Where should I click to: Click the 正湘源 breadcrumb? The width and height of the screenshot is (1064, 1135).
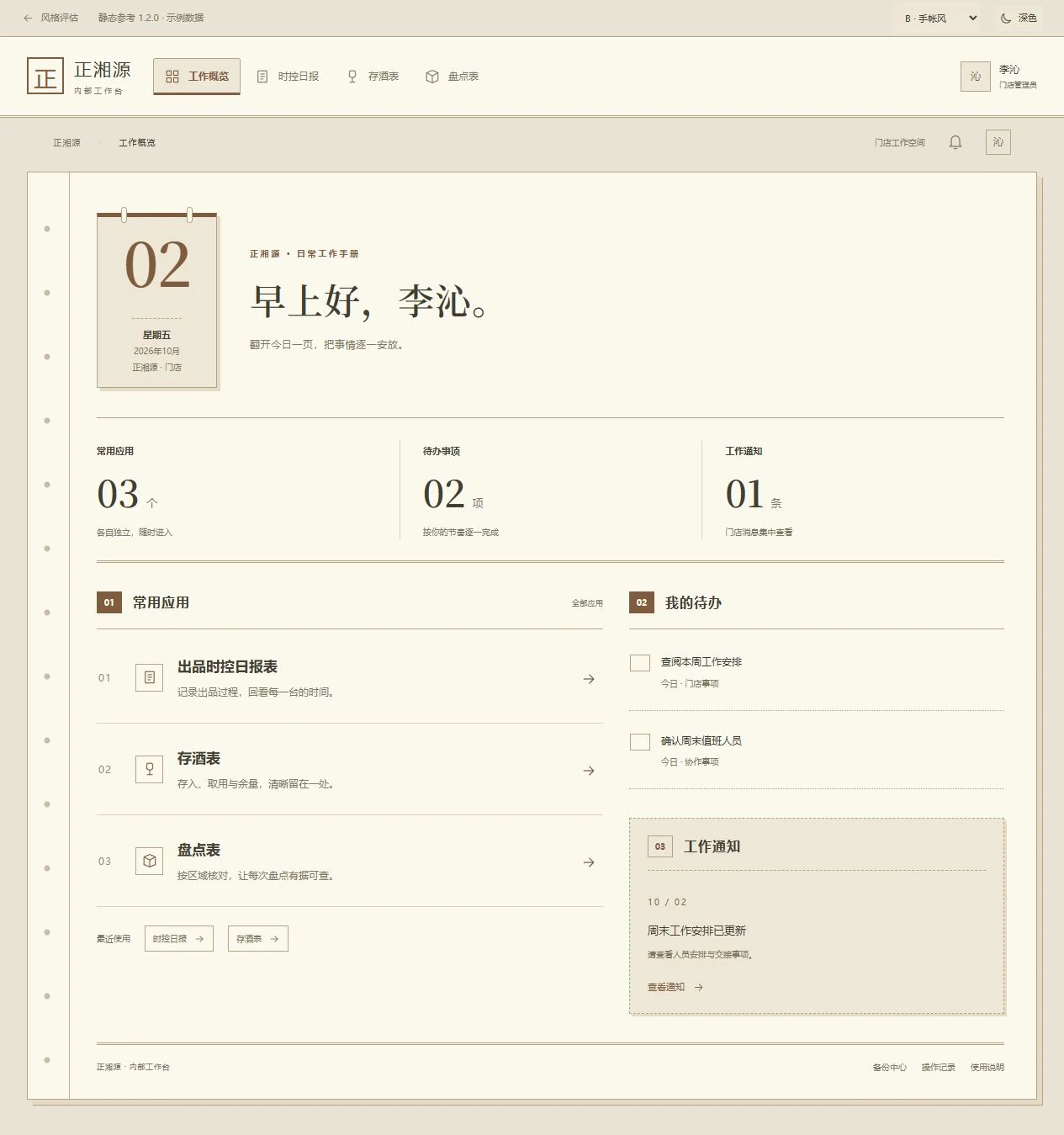tap(67, 143)
